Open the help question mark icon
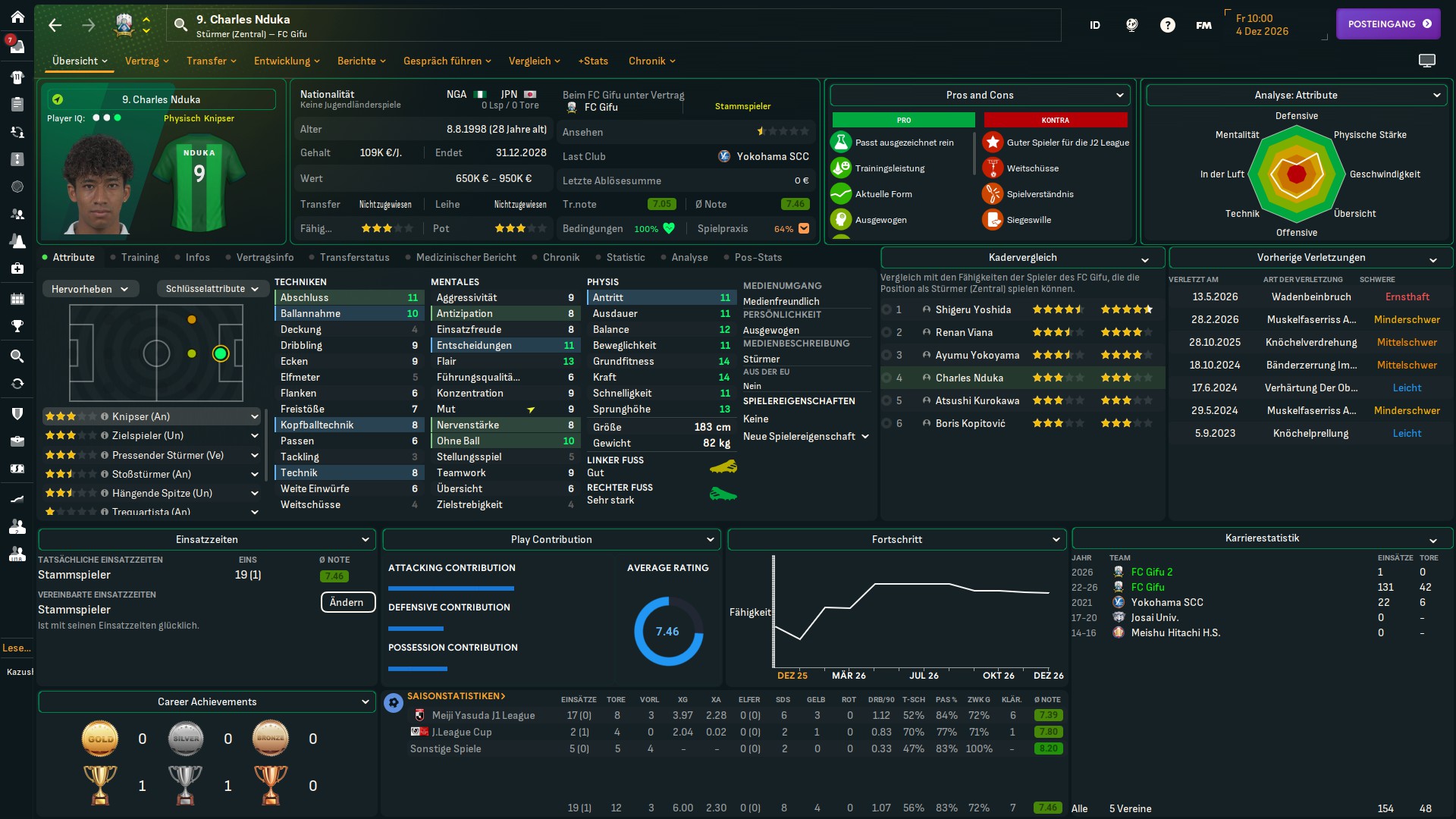Viewport: 1456px width, 819px height. point(1167,25)
